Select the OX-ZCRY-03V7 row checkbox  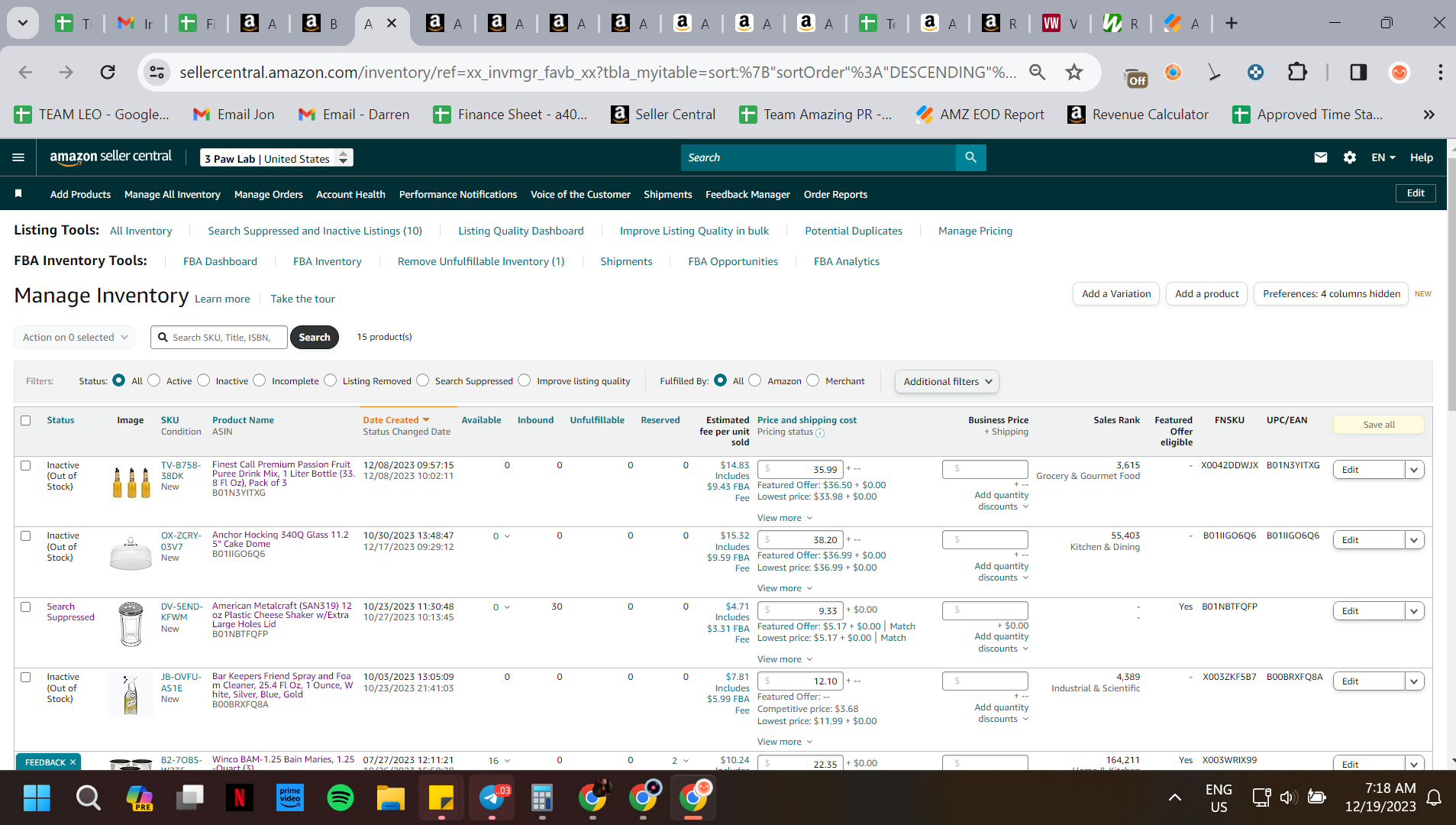click(26, 535)
